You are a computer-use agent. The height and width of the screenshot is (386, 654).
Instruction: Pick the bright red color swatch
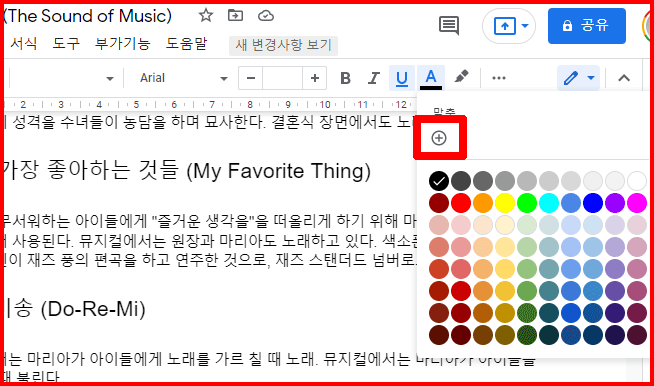click(461, 203)
